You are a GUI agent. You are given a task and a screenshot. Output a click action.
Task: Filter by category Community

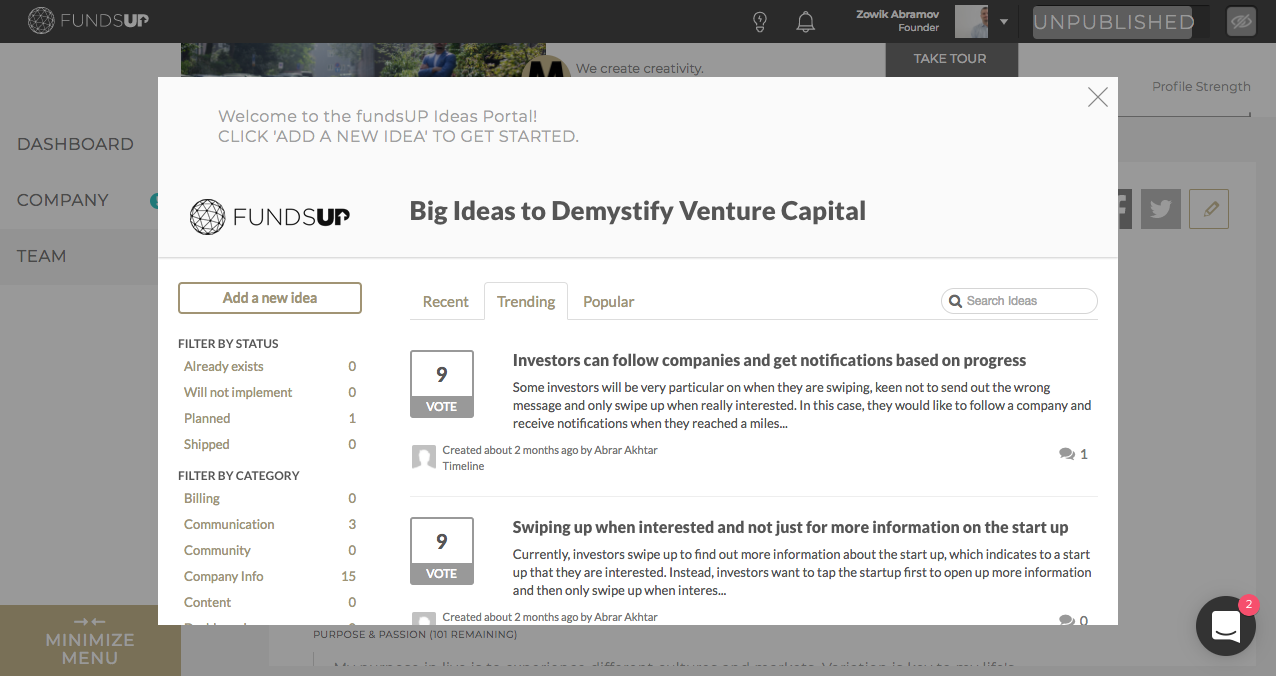pos(217,551)
